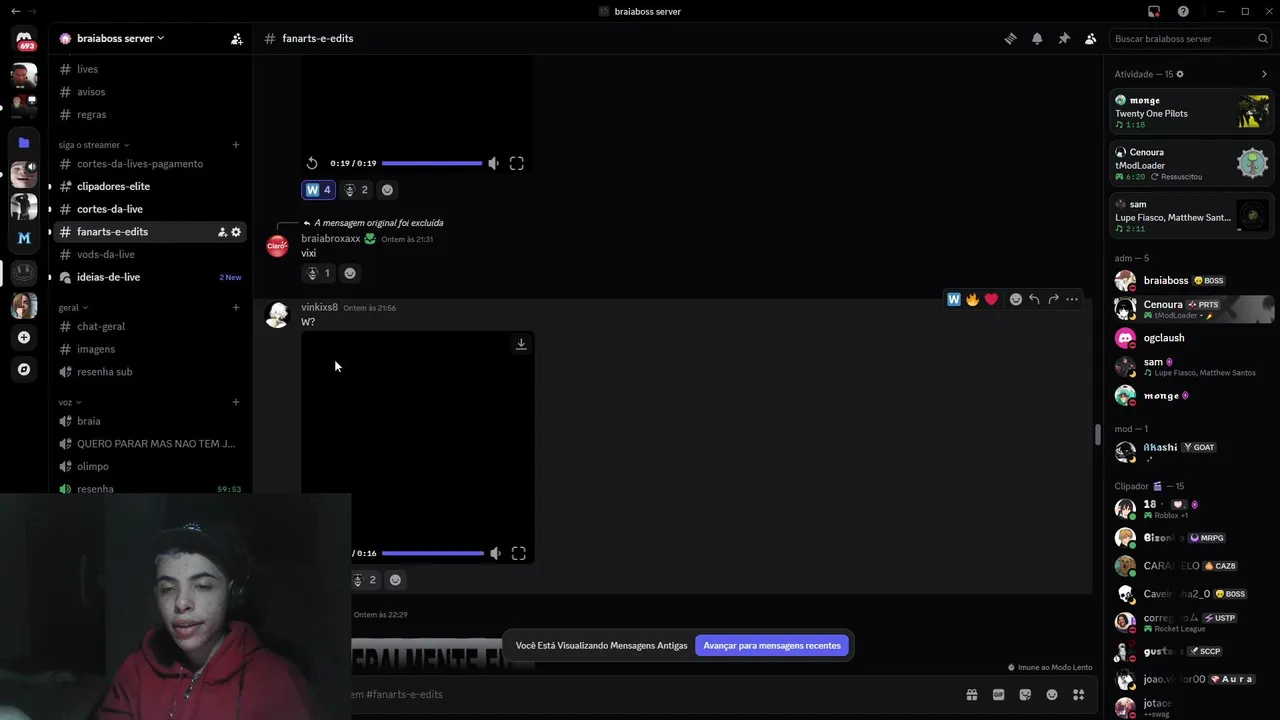Enter fullscreen on the 0:19 video
The width and height of the screenshot is (1280, 720).
tap(517, 163)
